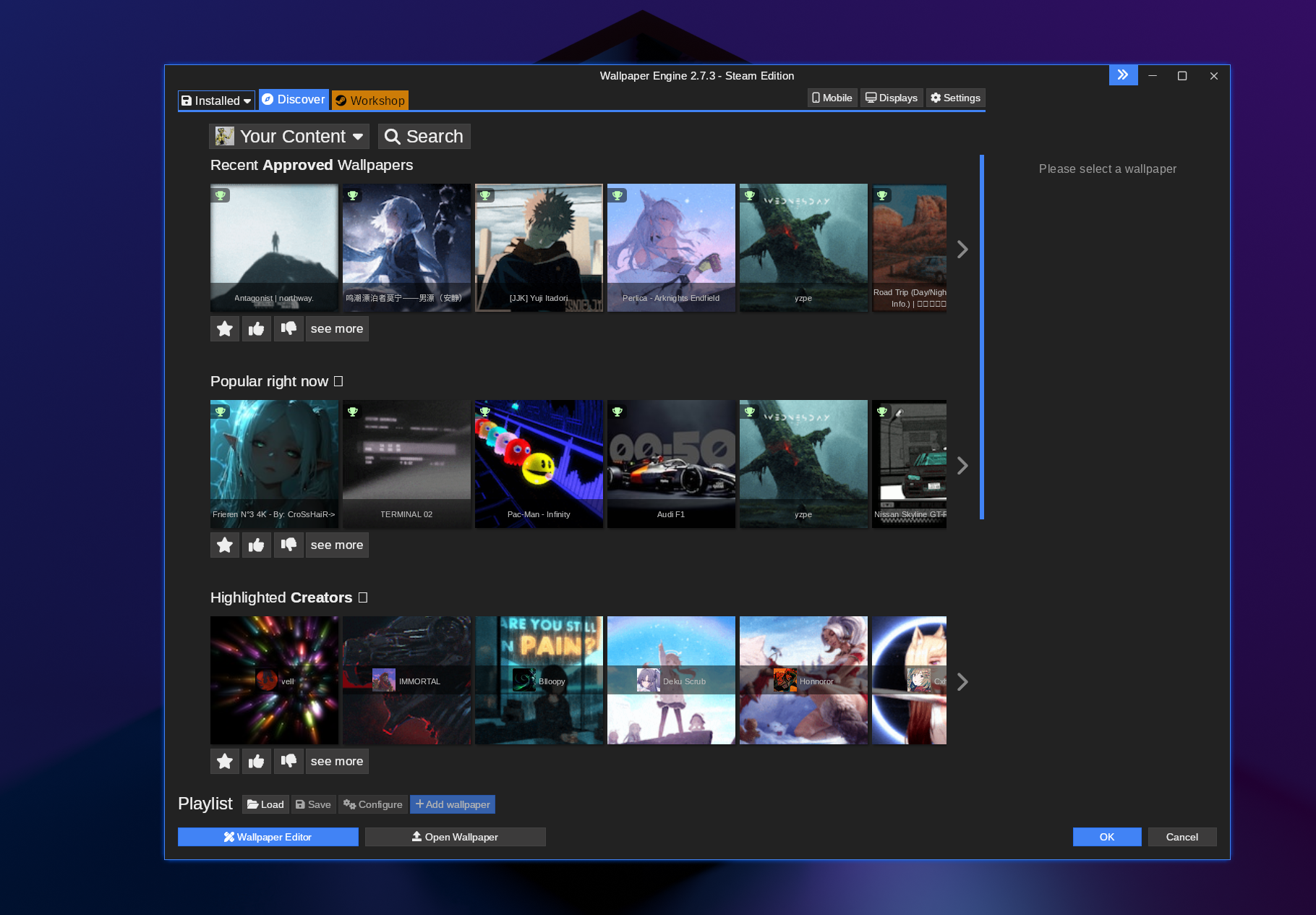This screenshot has width=1316, height=915.
Task: Launch the Wallpaper Editor
Action: (268, 837)
